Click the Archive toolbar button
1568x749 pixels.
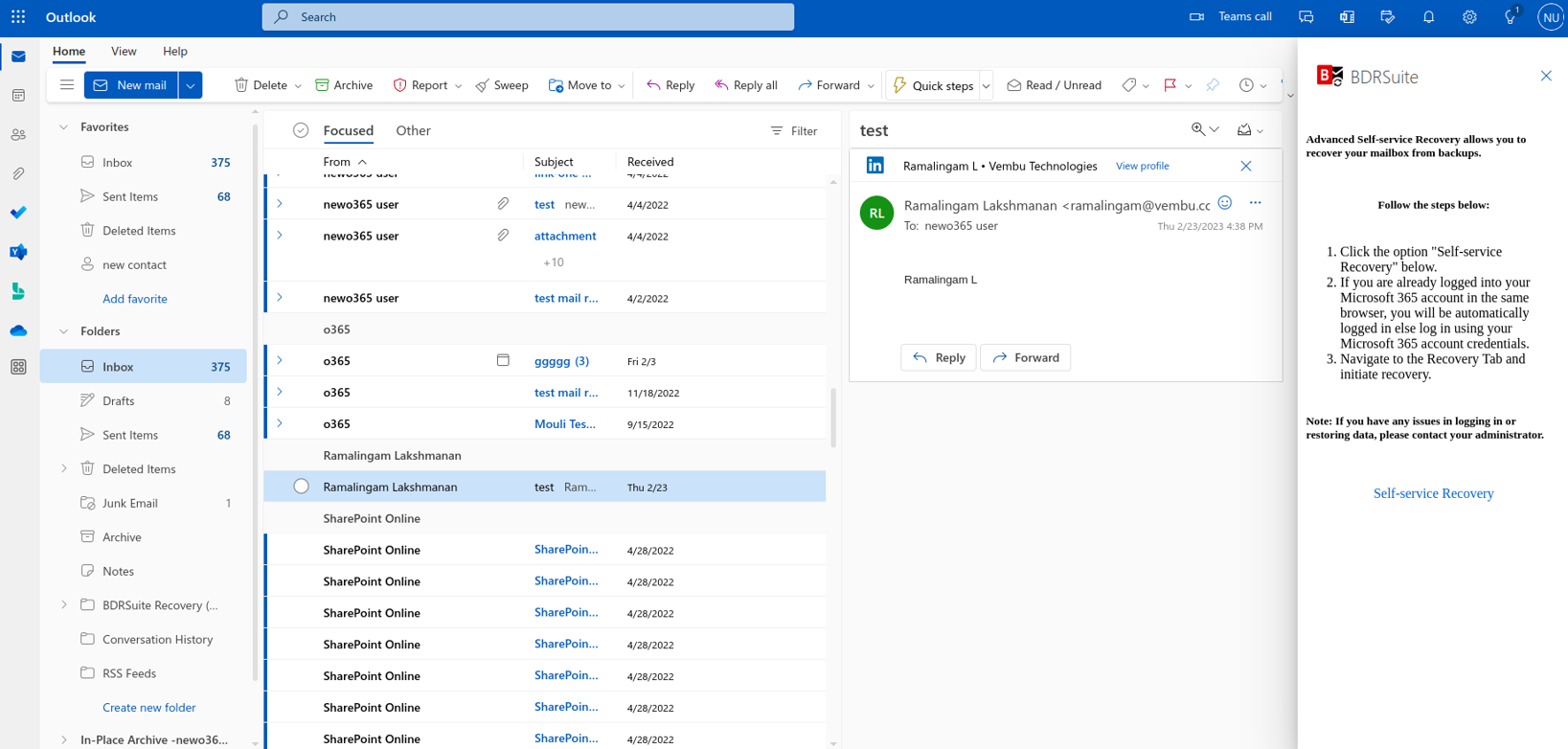click(x=344, y=85)
